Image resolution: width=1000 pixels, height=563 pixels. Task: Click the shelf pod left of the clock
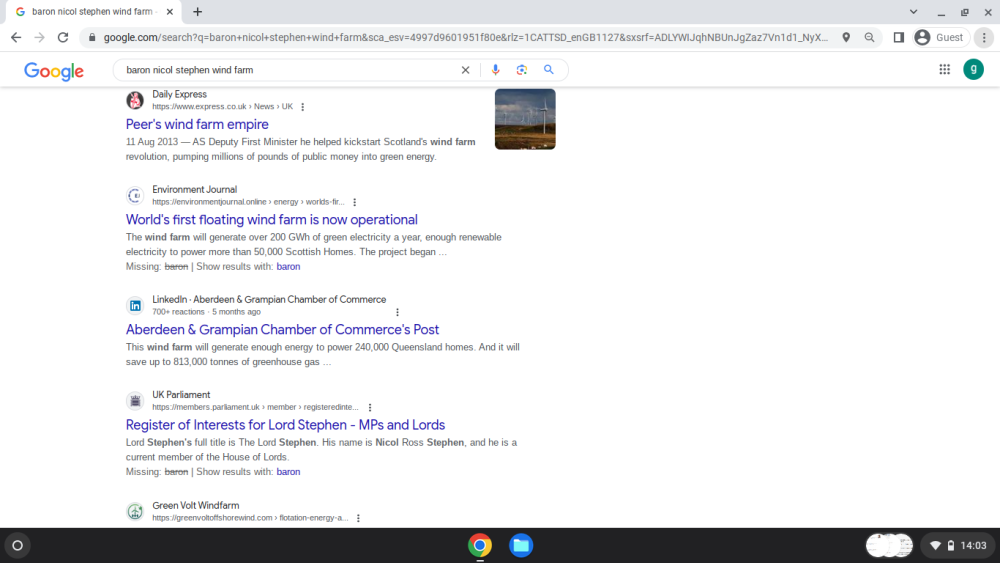889,545
